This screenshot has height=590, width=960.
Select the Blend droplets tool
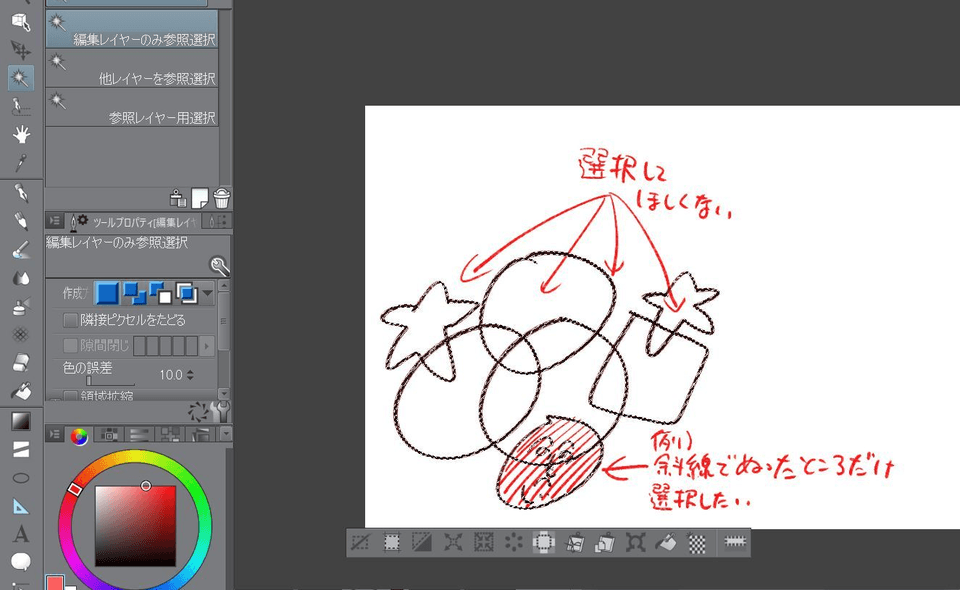(x=21, y=278)
